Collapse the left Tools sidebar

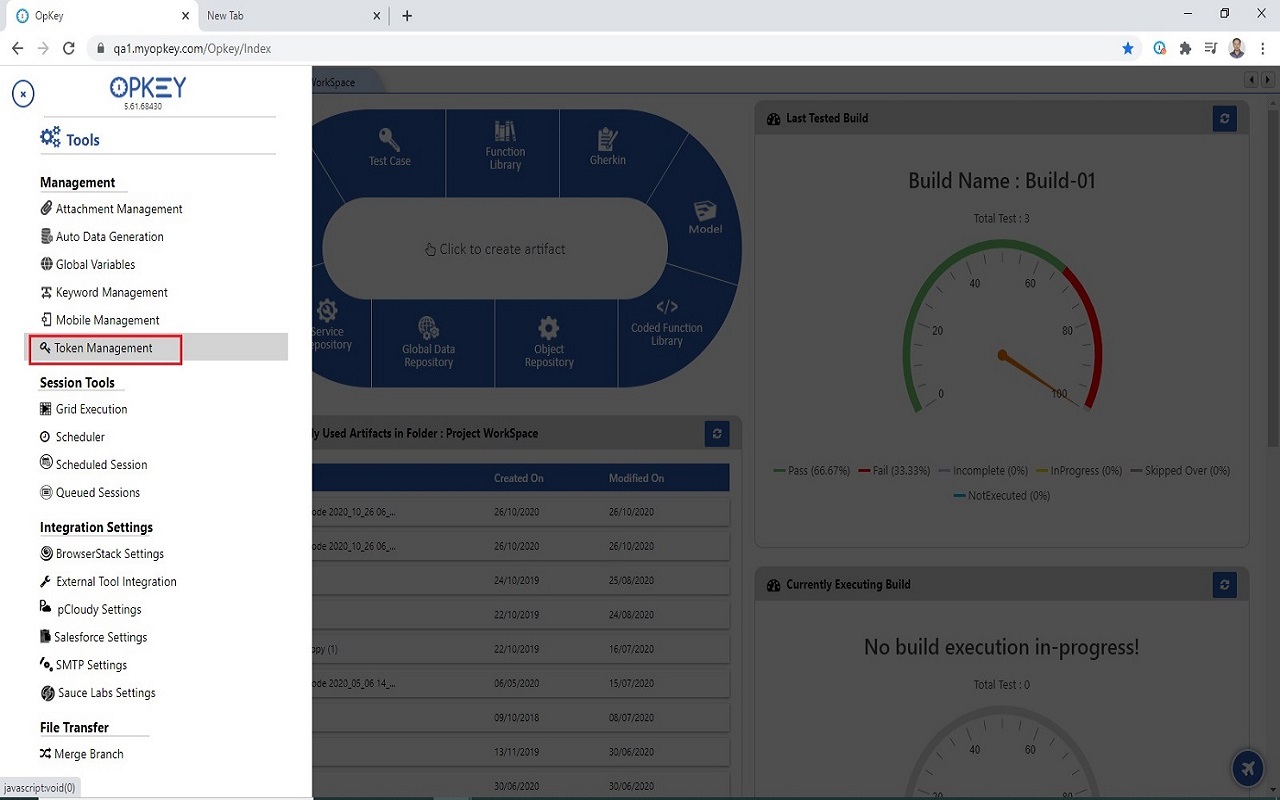[22, 93]
